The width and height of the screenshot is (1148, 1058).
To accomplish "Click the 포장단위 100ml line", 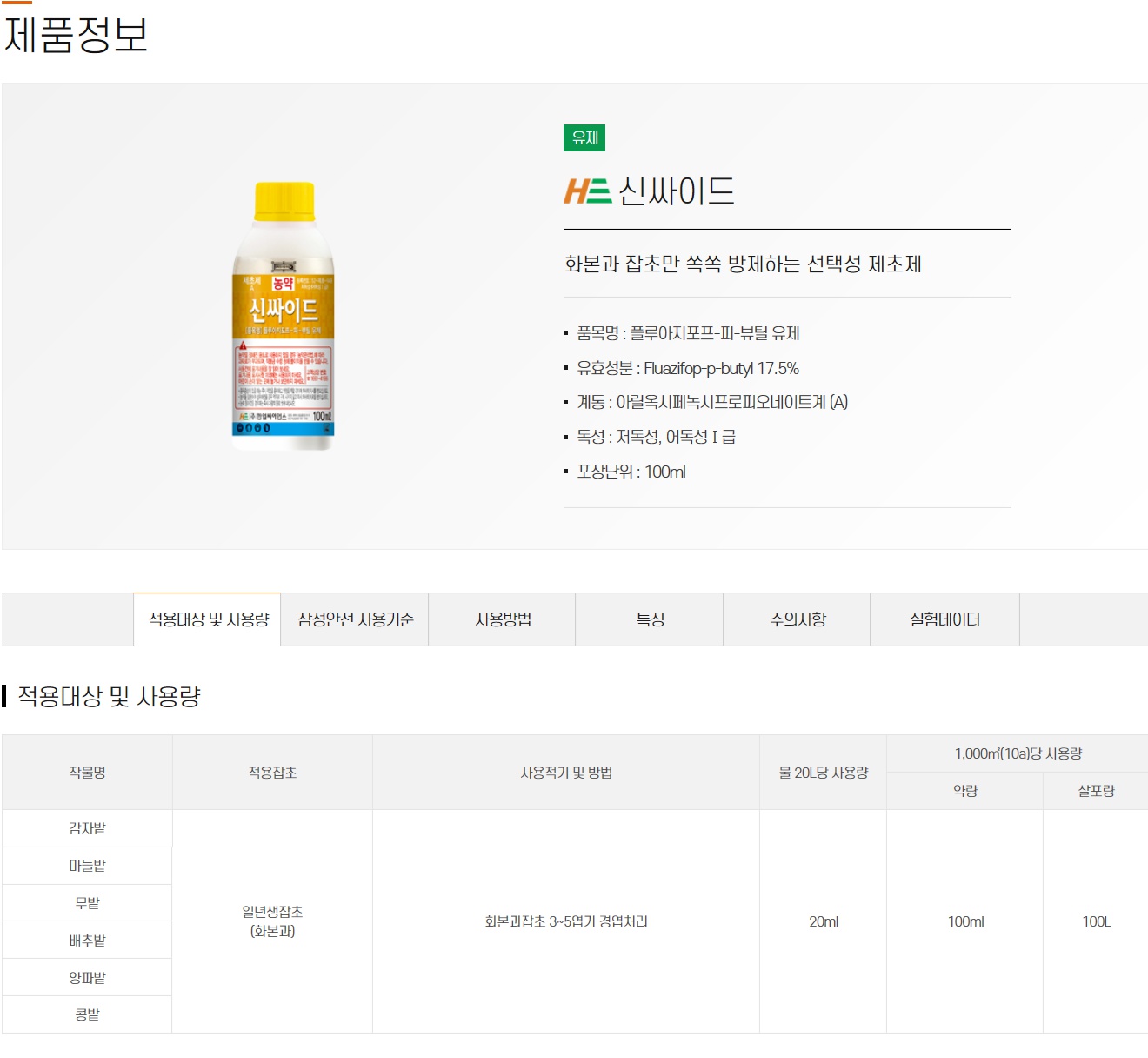I will [x=631, y=472].
